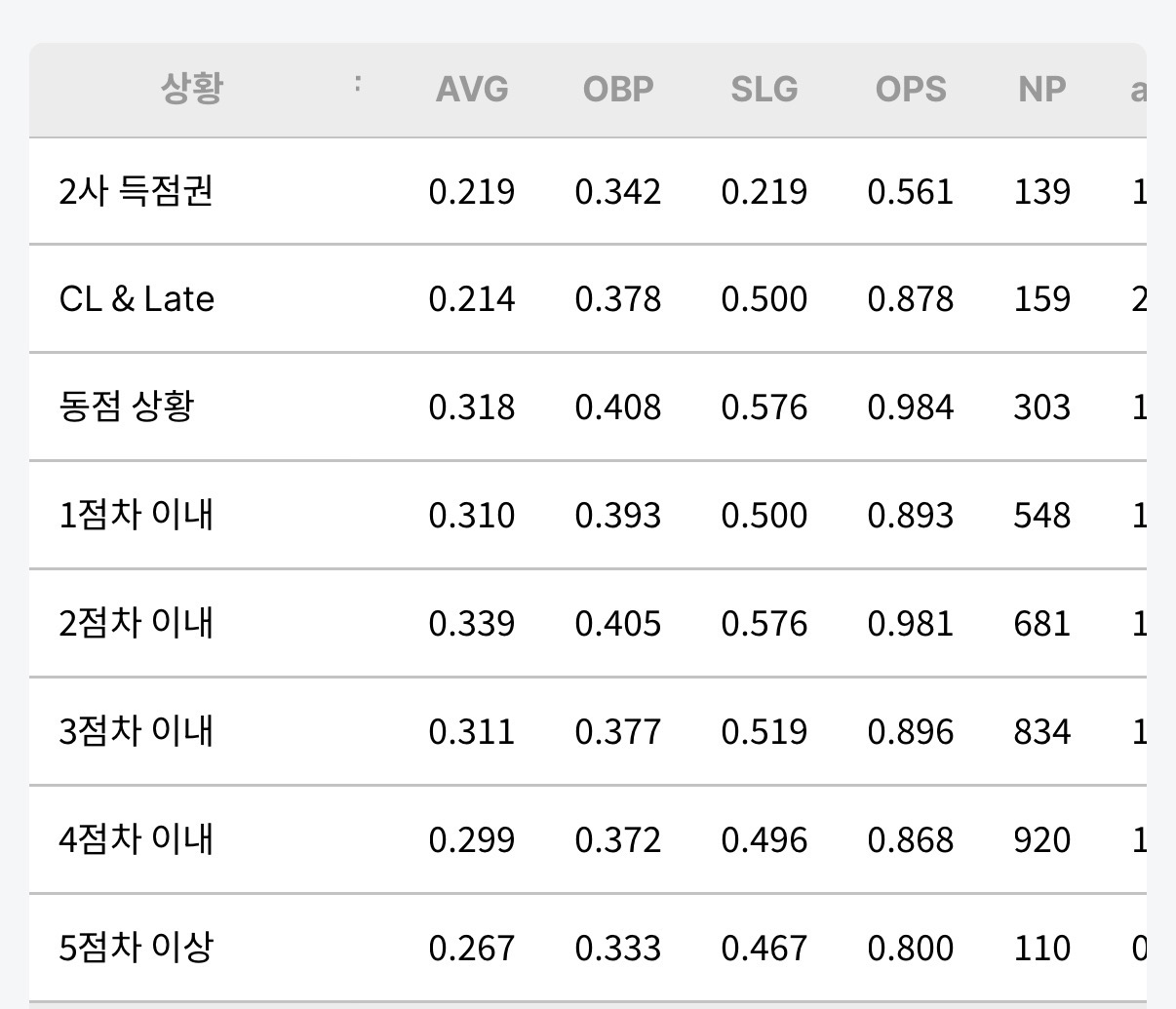Image resolution: width=1176 pixels, height=1009 pixels.
Task: Sort table by AVG column header
Action: pos(472,90)
